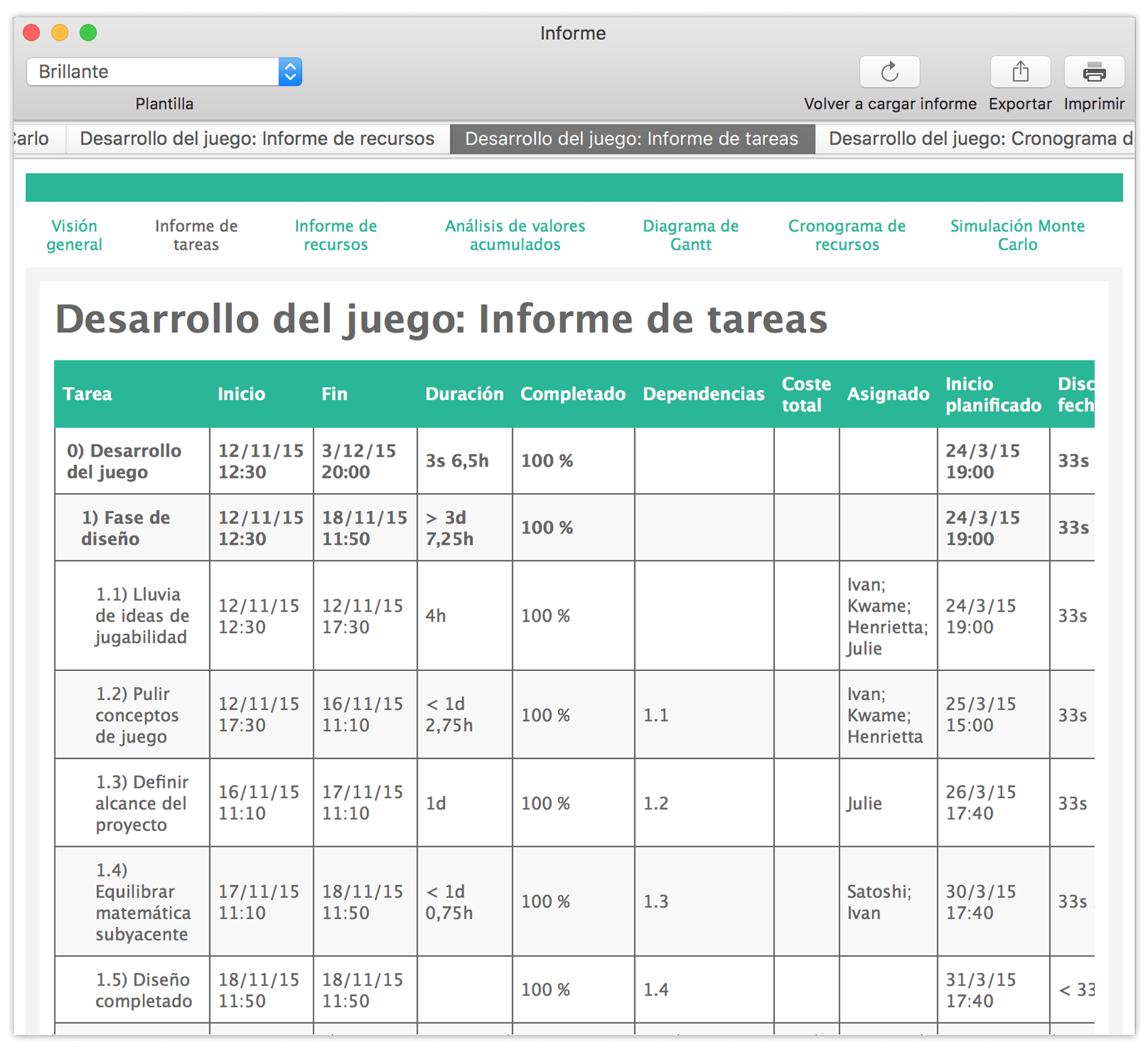
Task: Select the Duración column header
Action: pos(464,394)
